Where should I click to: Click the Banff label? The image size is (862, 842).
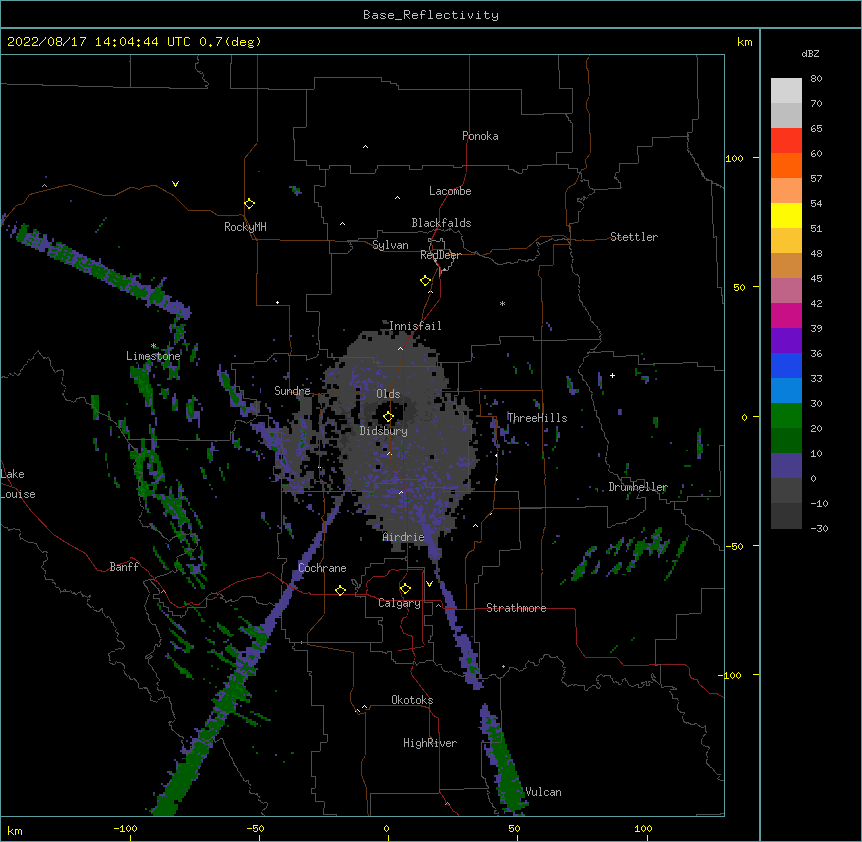pos(124,567)
